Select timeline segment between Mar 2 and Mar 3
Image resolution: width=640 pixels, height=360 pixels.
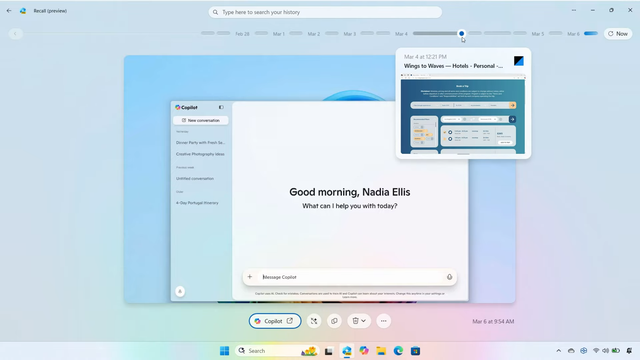332,33
